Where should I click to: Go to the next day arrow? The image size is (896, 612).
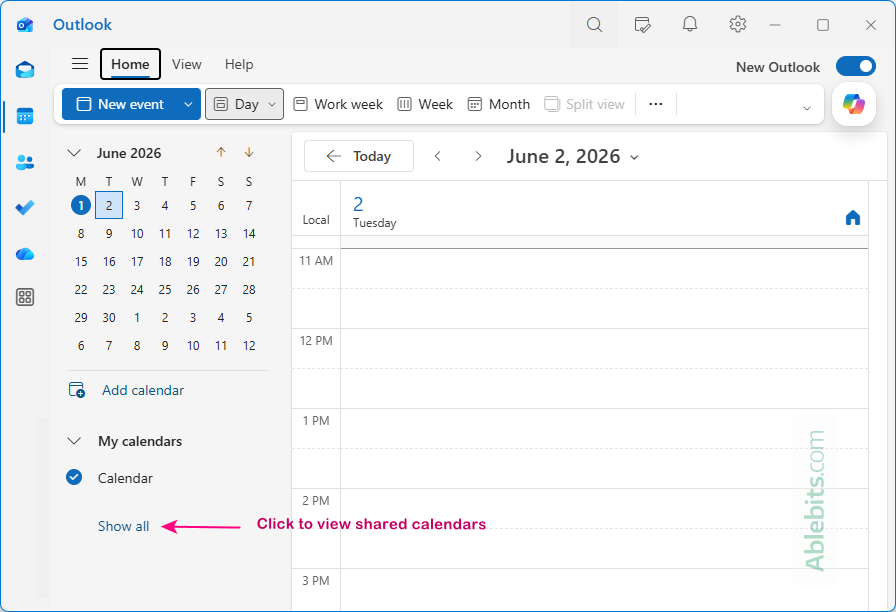pos(478,156)
